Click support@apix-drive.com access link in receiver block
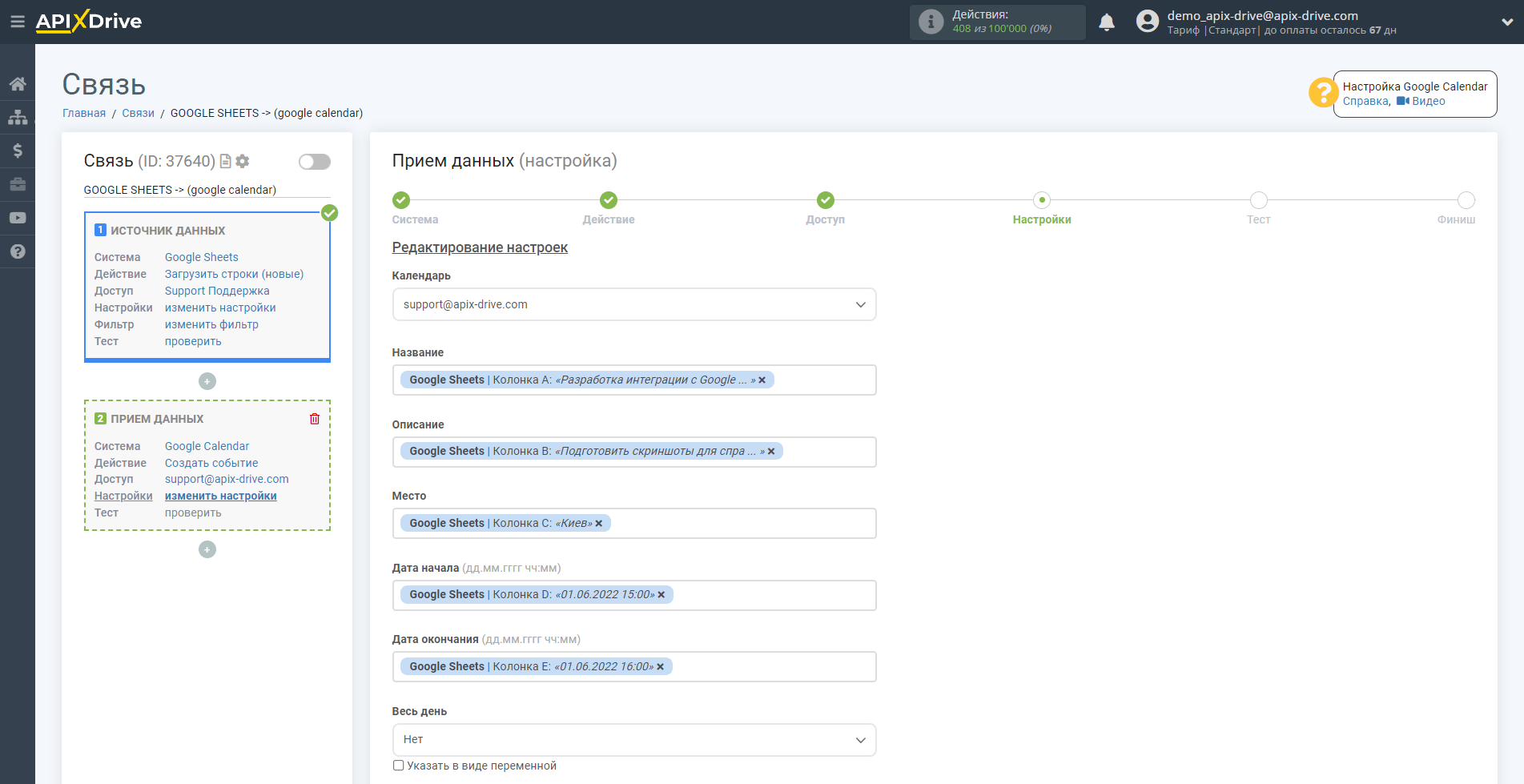Viewport: 1524px width, 784px height. [227, 479]
